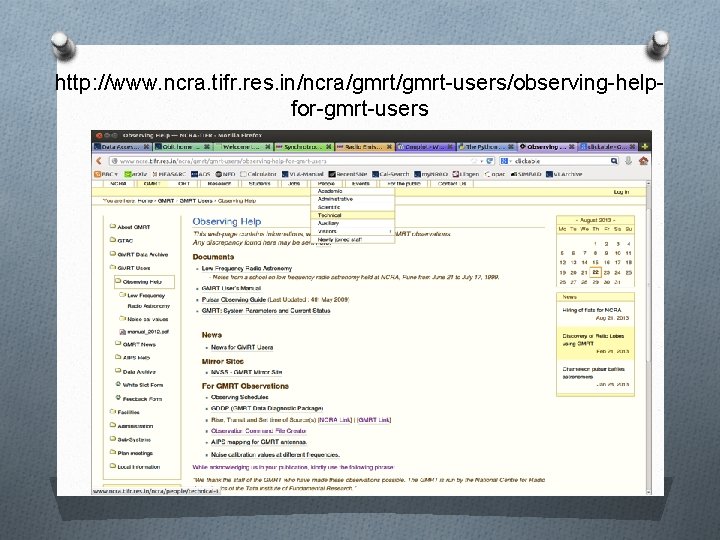Viewport: 720px width, 540px height.
Task: Open Pulsar Observing Guide link
Action: coord(234,299)
